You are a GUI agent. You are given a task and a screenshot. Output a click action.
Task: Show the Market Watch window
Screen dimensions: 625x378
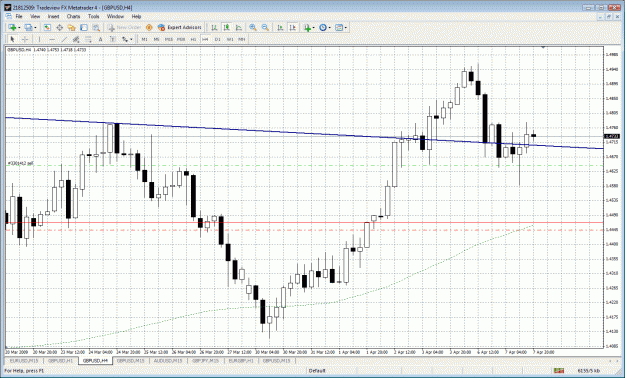[47, 28]
